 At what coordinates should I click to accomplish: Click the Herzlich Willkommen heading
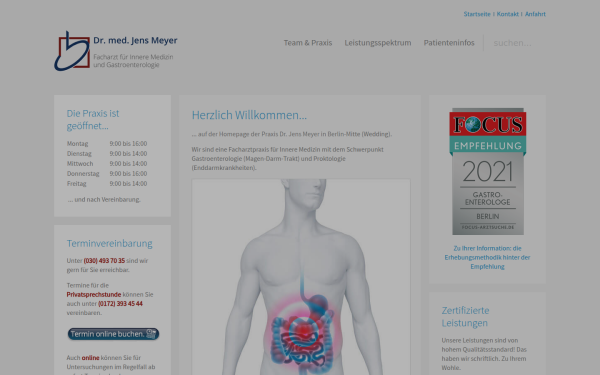(x=249, y=115)
